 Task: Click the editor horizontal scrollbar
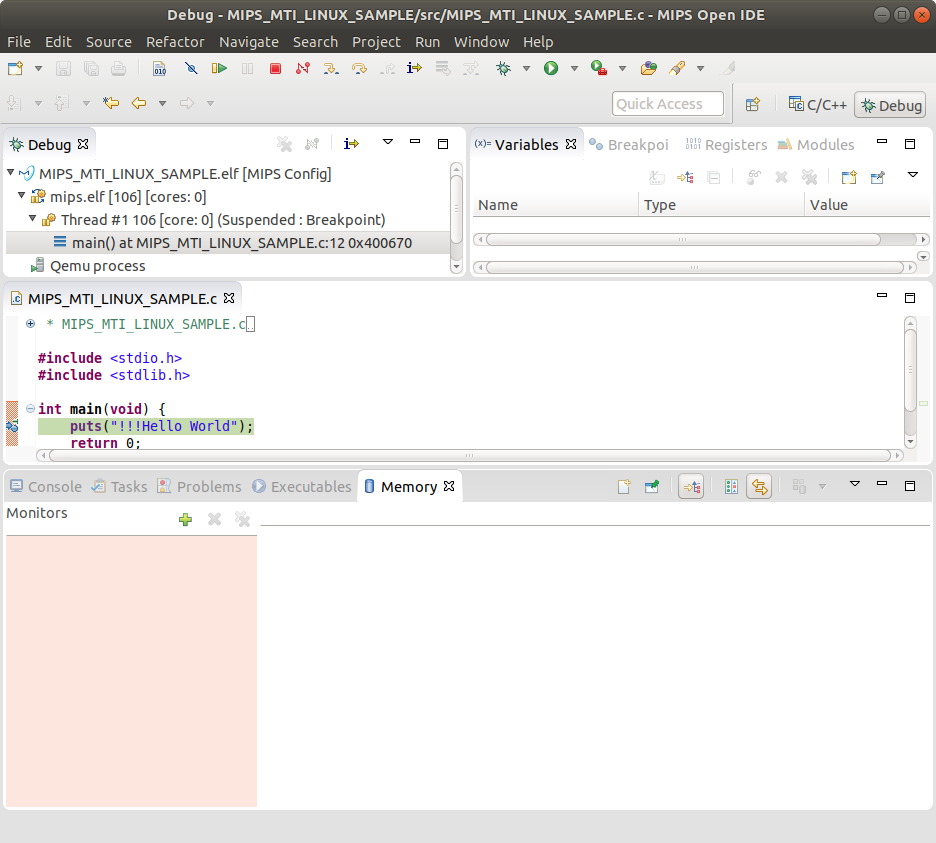click(x=470, y=456)
